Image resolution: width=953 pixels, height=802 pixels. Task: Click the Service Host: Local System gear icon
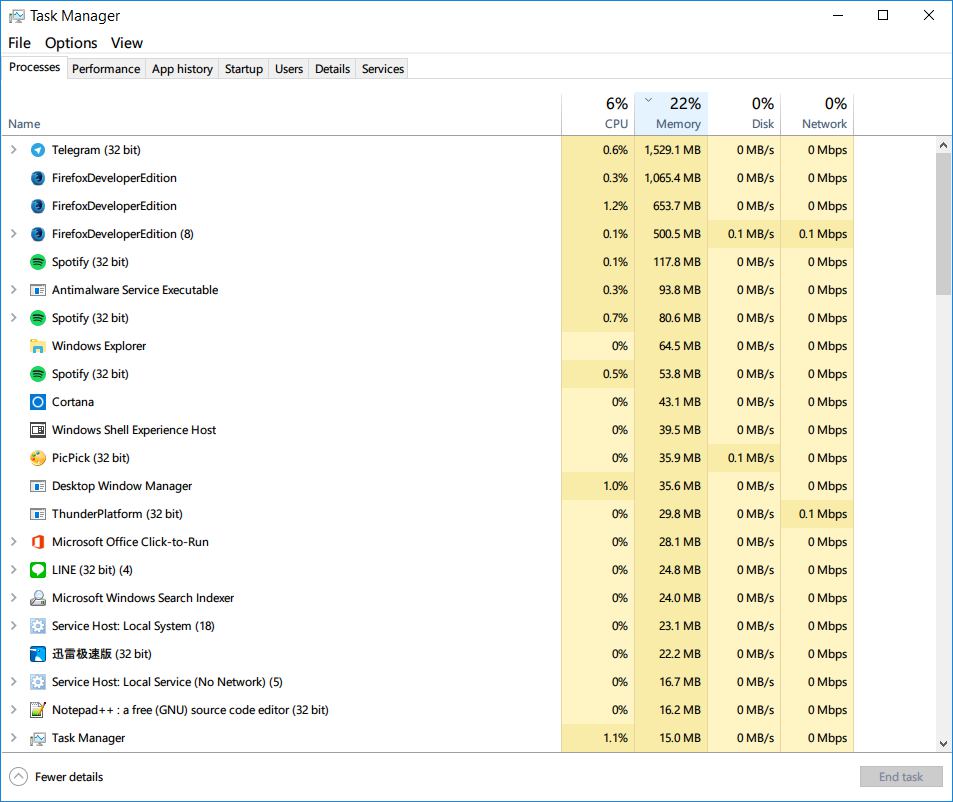pos(38,626)
